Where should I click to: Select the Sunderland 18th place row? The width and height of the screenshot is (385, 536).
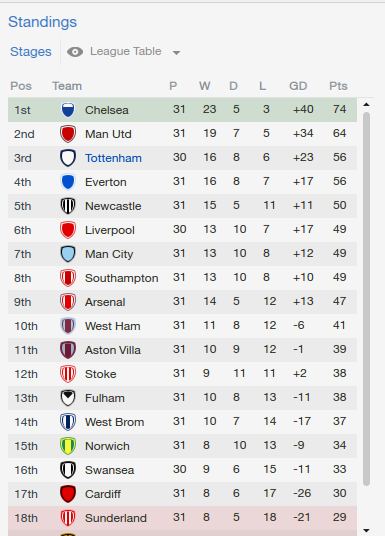tap(182, 518)
